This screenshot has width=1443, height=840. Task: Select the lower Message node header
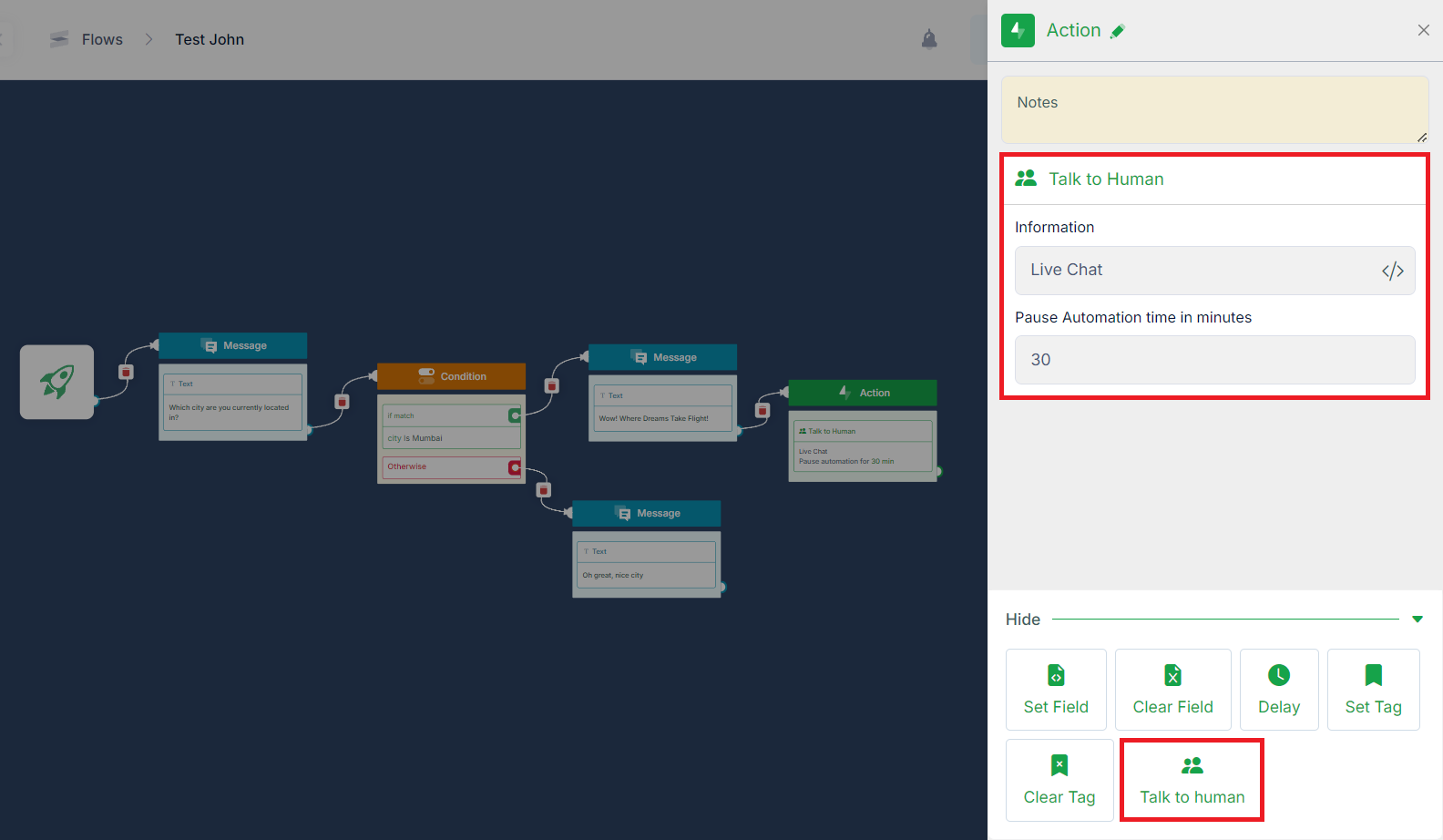[646, 513]
